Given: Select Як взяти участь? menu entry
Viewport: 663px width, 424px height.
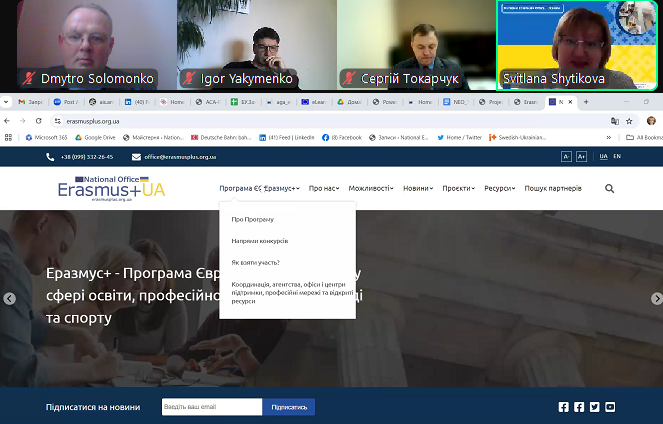Looking at the screenshot, I should (255, 263).
